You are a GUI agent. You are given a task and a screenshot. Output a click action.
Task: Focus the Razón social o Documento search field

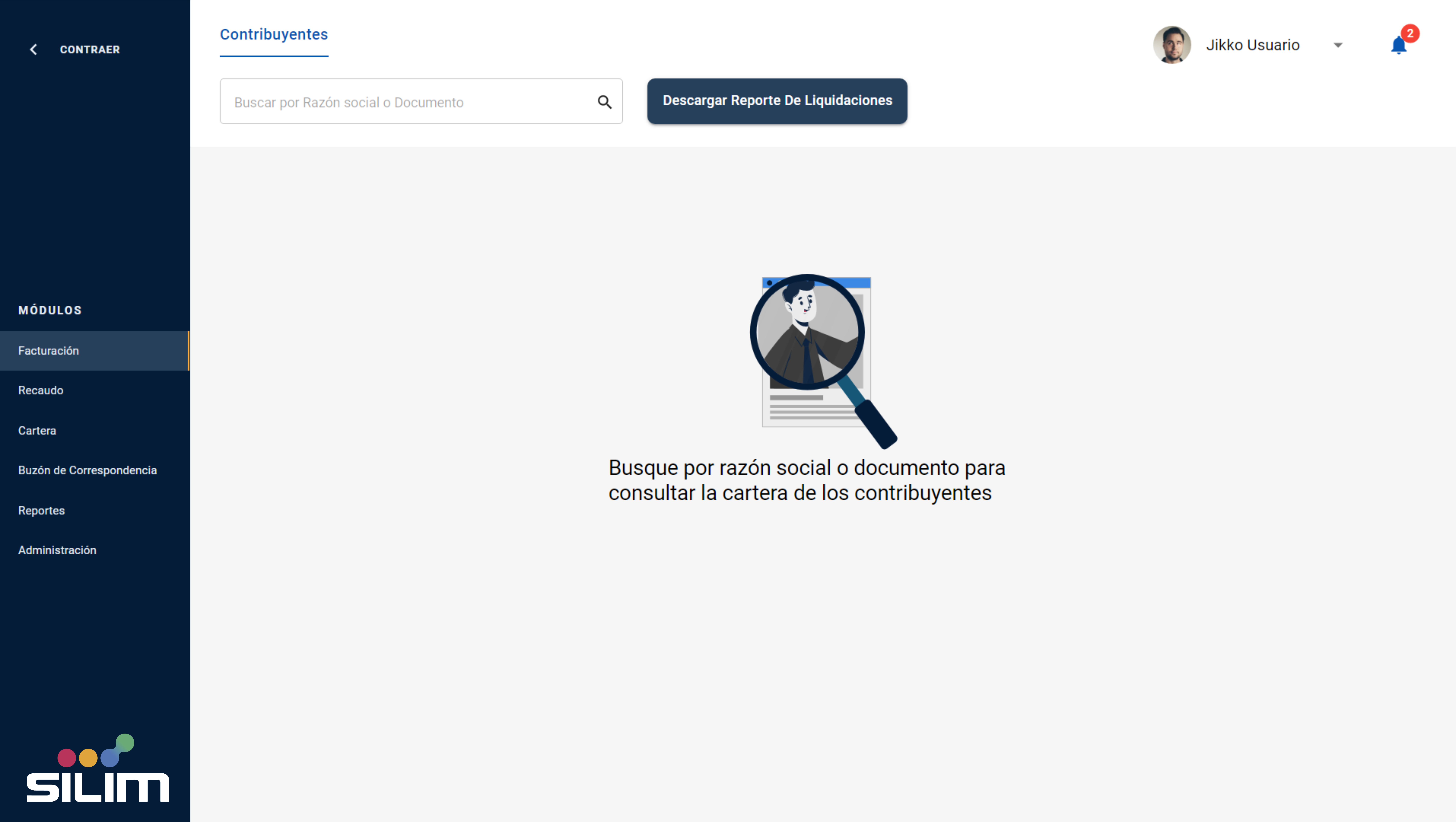(421, 102)
